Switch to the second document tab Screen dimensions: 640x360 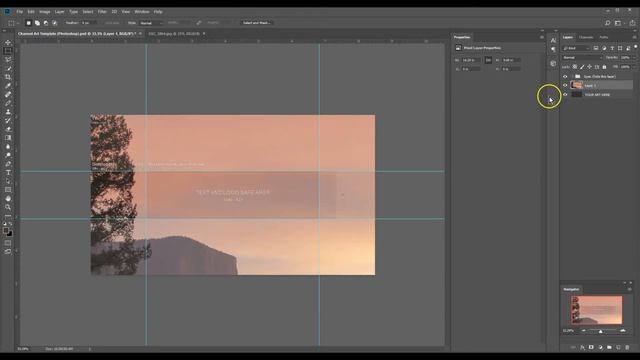click(x=174, y=33)
